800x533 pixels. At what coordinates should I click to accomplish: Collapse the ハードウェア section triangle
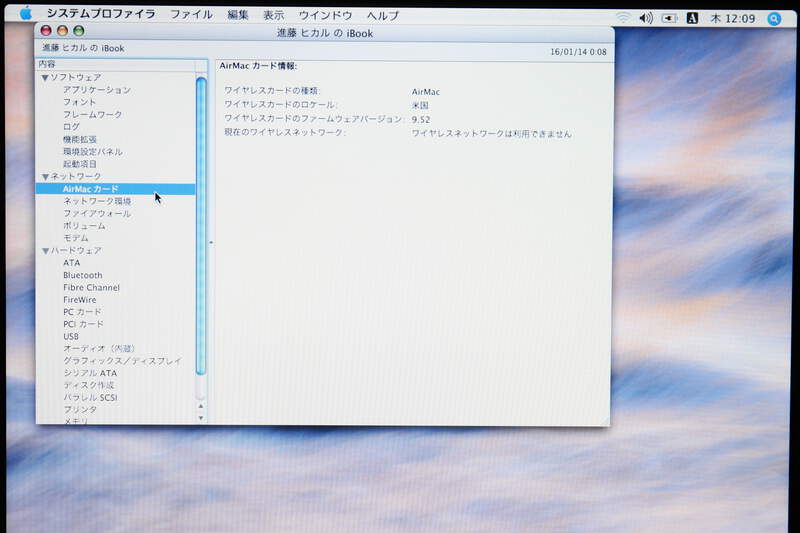pos(45,251)
